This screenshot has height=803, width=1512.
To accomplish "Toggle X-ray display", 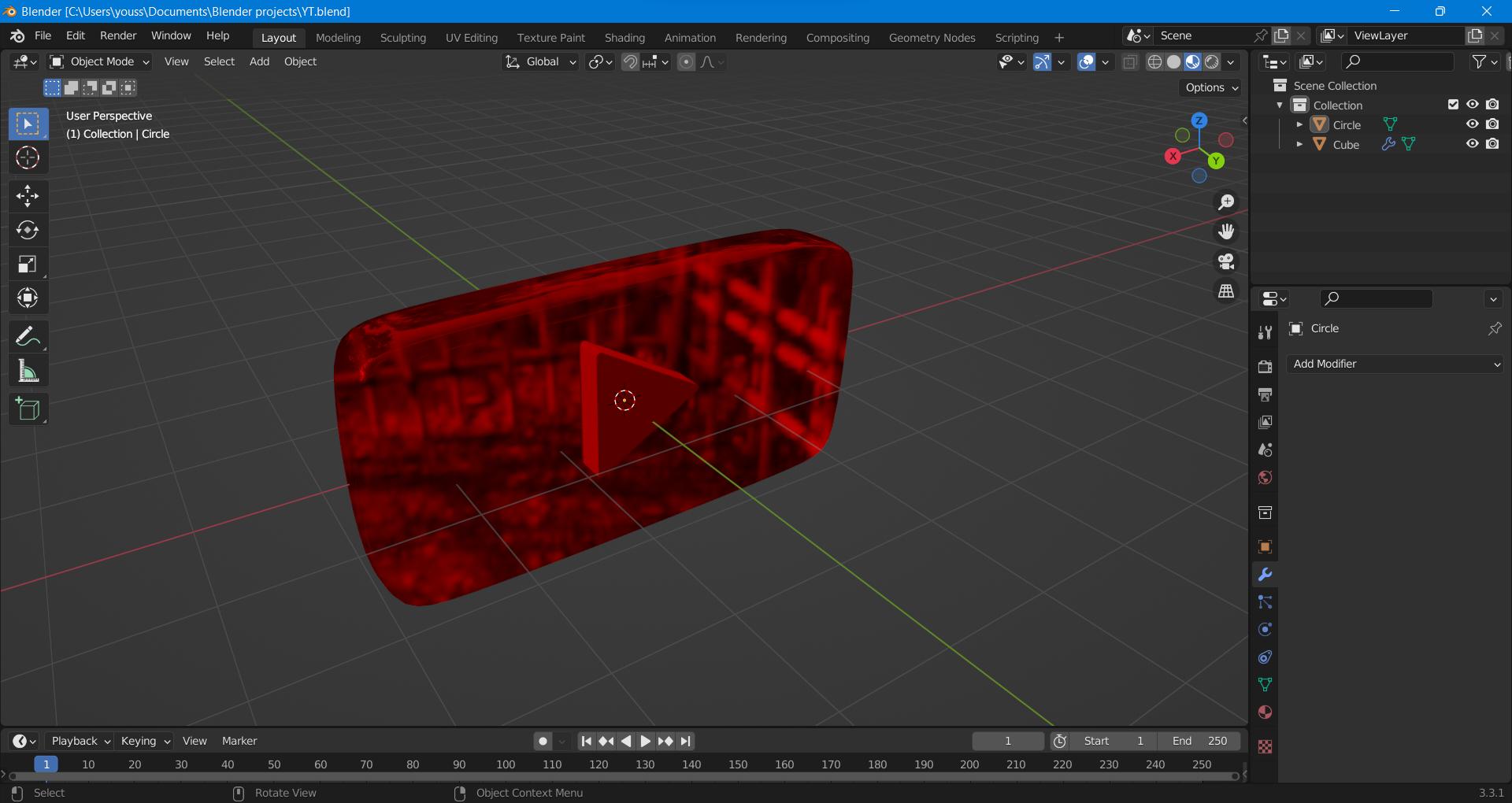I will click(1129, 61).
